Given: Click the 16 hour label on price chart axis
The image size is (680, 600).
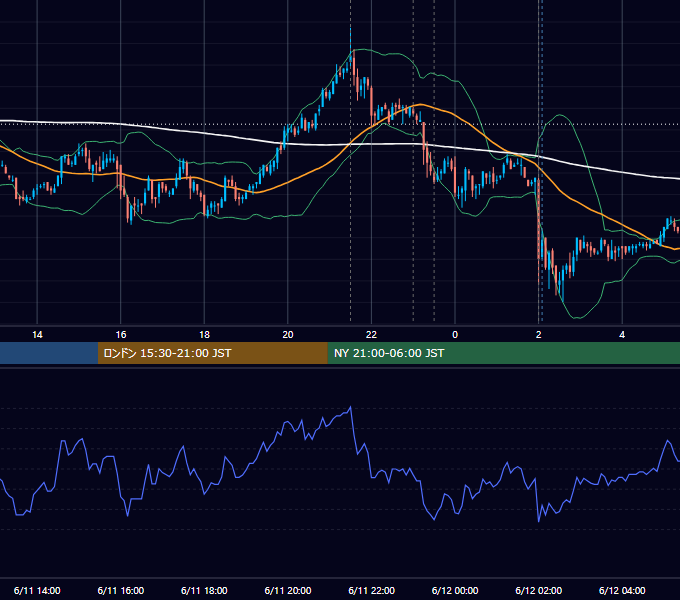Looking at the screenshot, I should click(121, 335).
